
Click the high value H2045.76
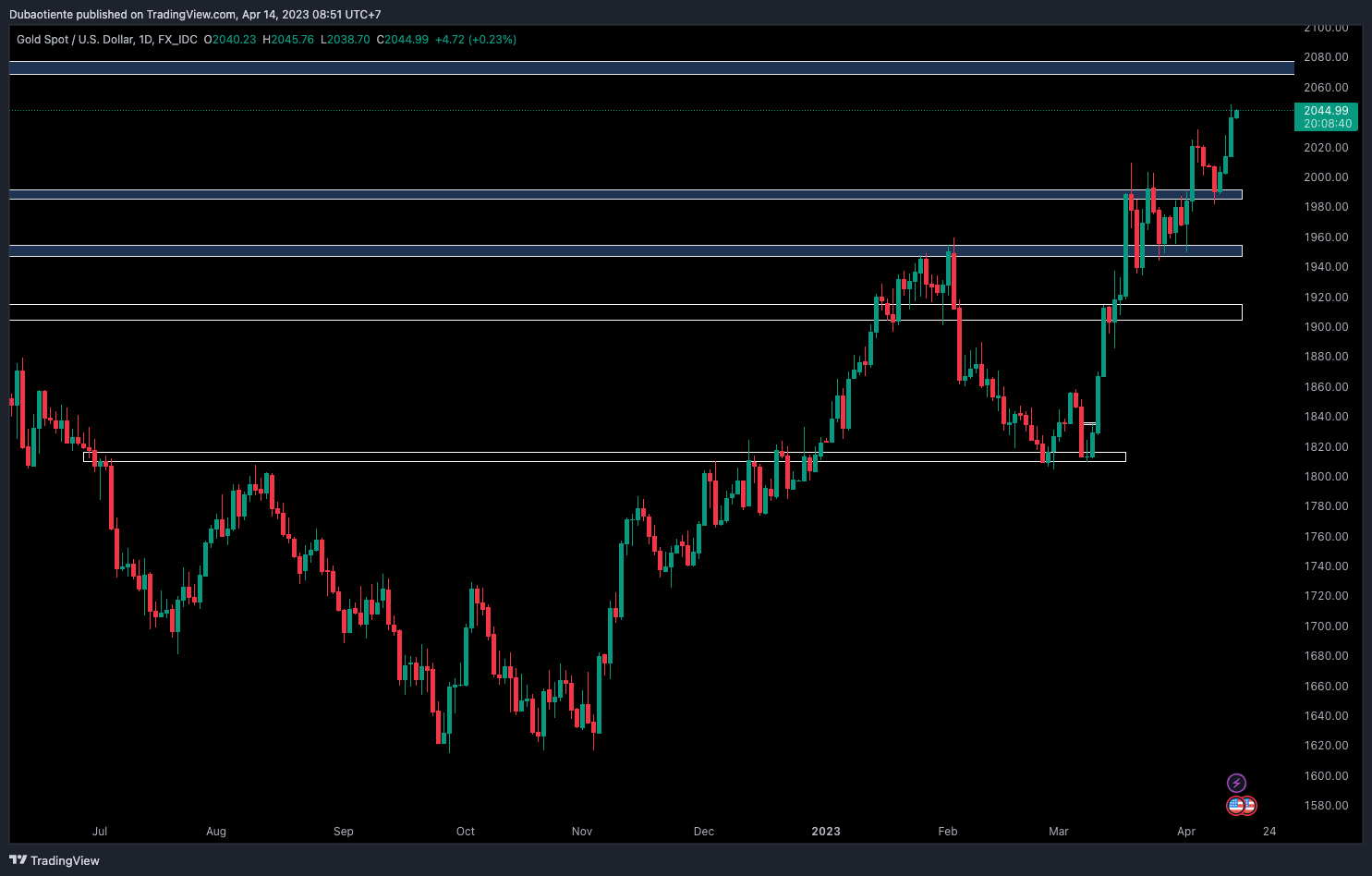[288, 40]
